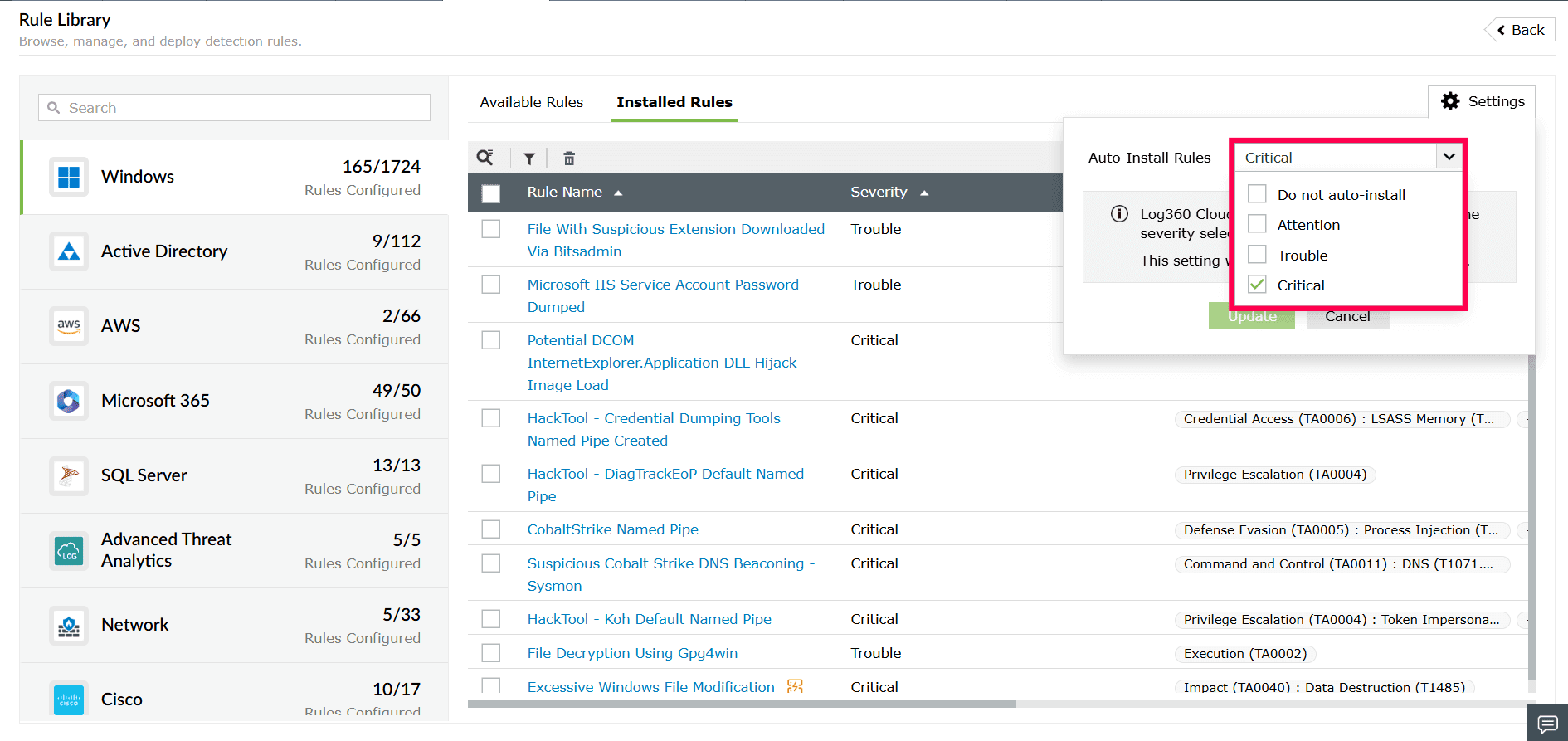Click the SQL Server icon
1568x741 pixels.
point(69,475)
